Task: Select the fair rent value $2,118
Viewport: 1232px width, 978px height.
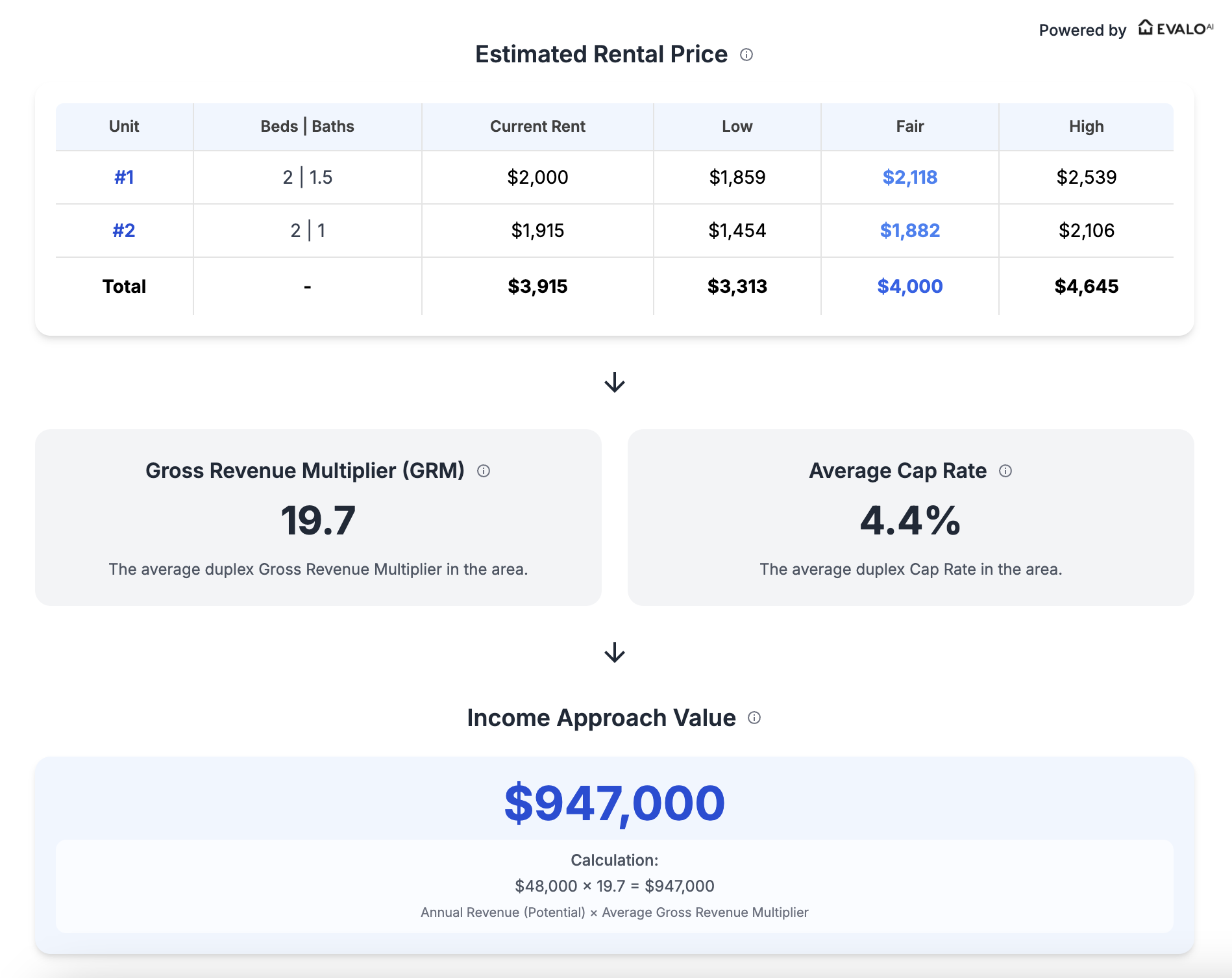Action: click(909, 177)
